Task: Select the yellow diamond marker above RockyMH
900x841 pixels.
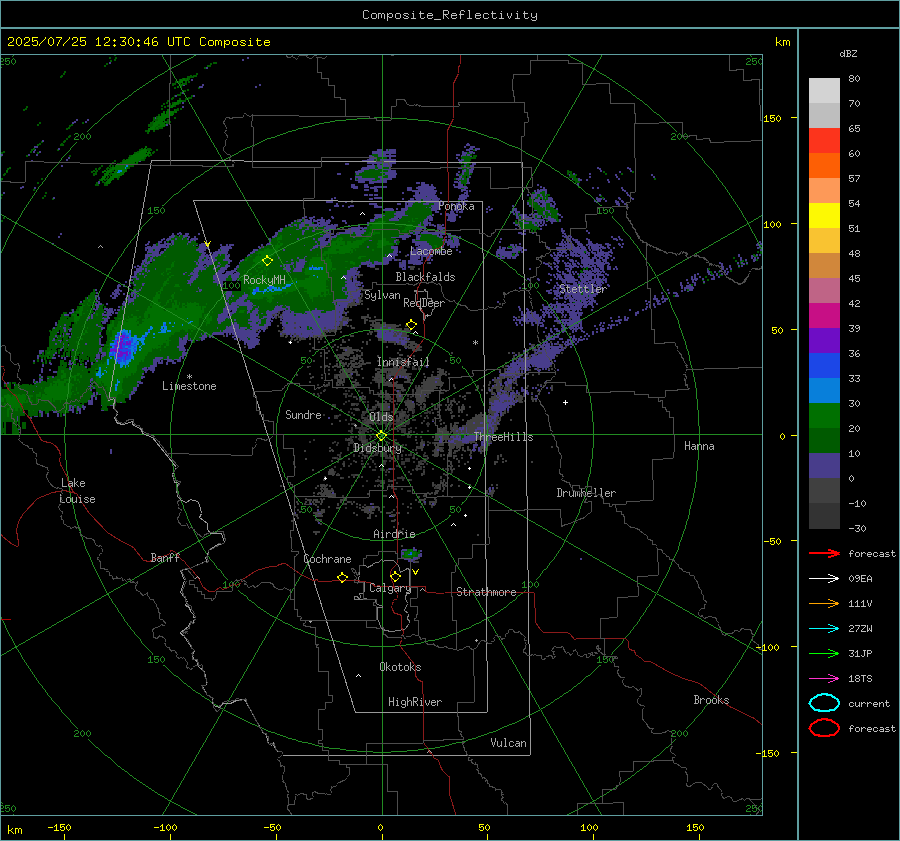Action: click(x=267, y=261)
